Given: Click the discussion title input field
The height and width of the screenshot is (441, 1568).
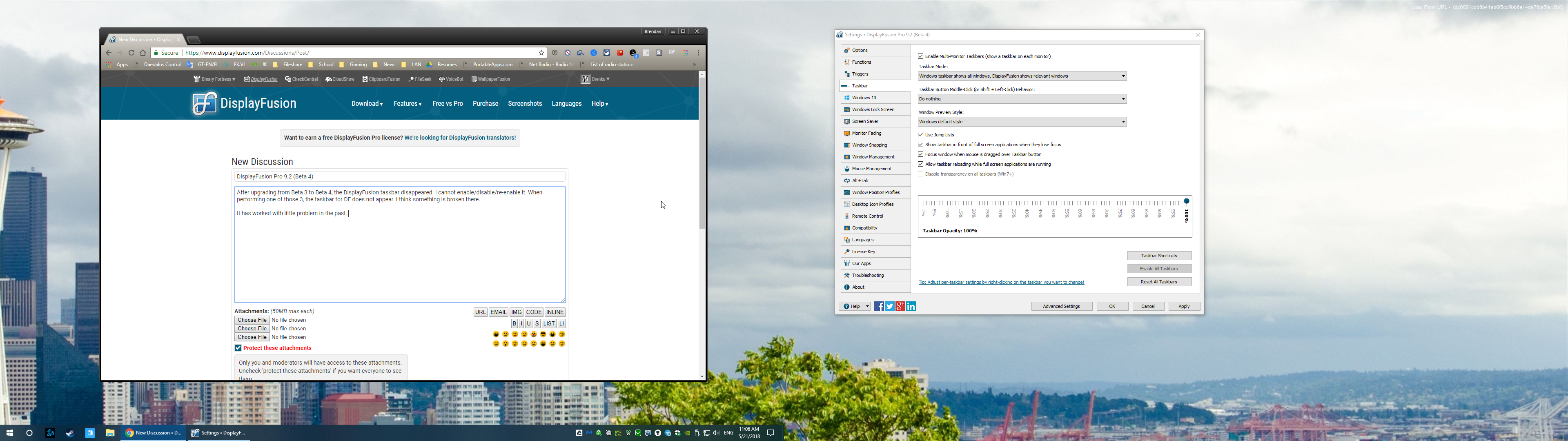Looking at the screenshot, I should pyautogui.click(x=400, y=177).
